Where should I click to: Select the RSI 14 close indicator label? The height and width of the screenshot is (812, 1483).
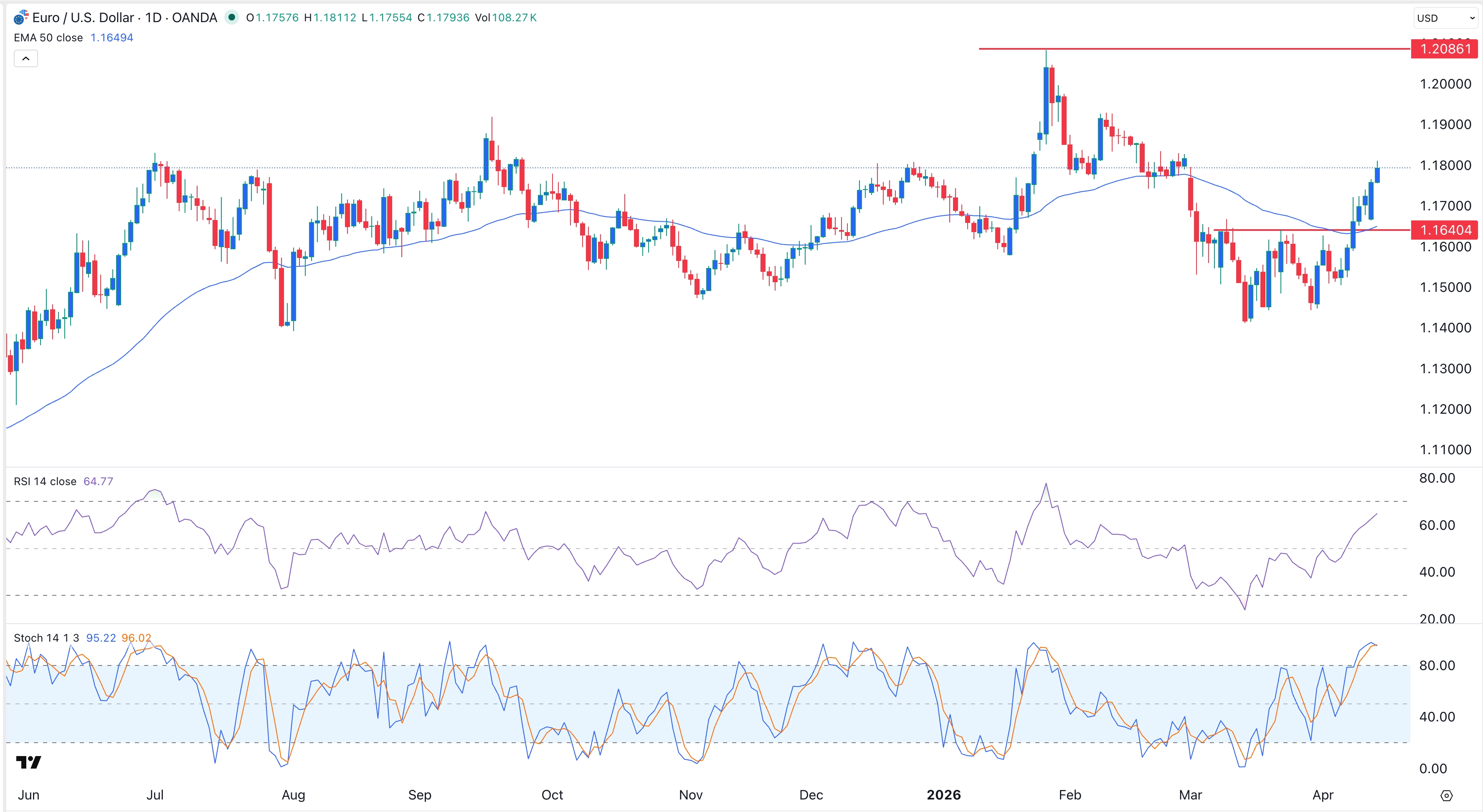point(44,482)
